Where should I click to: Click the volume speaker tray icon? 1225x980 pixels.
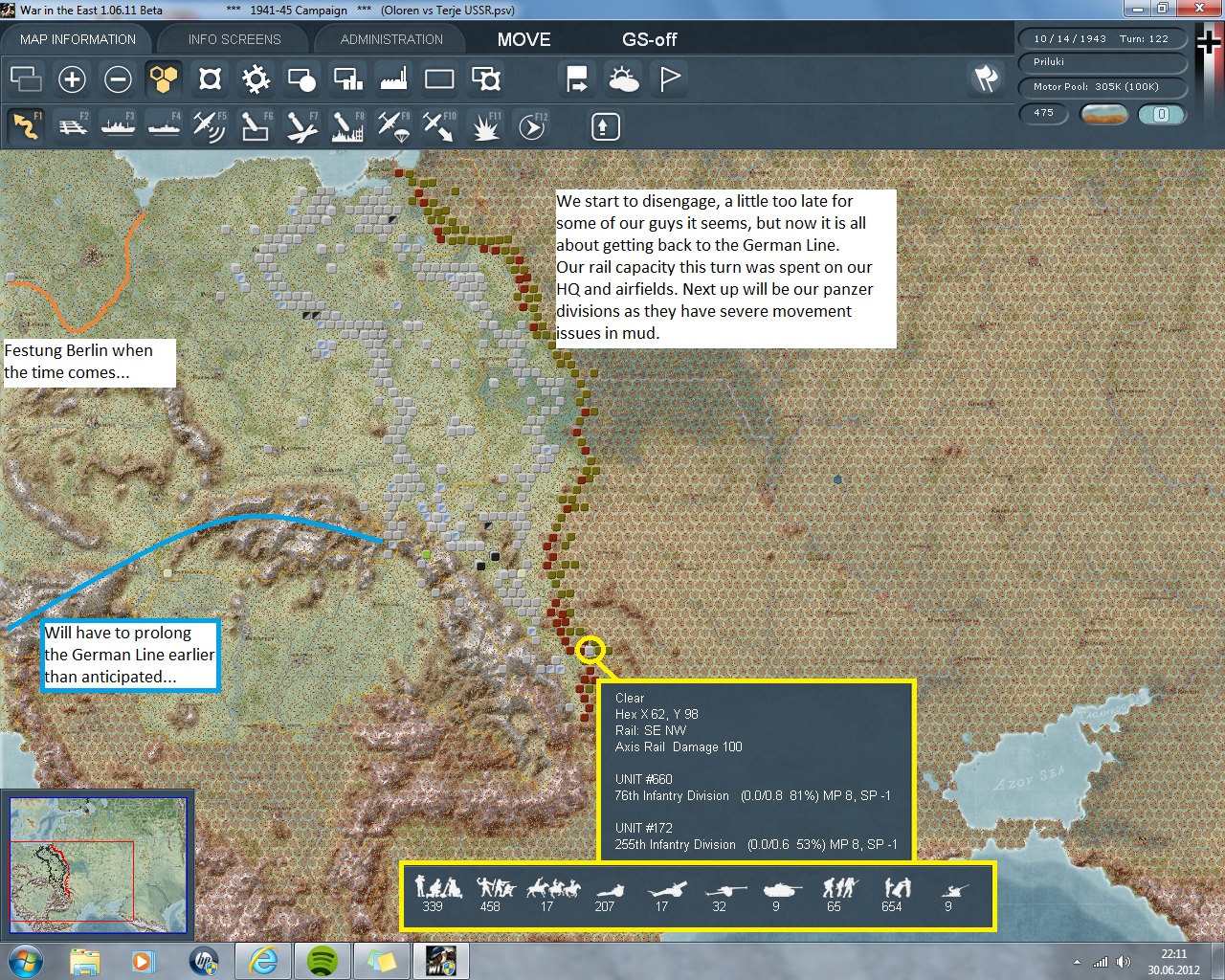1124,962
